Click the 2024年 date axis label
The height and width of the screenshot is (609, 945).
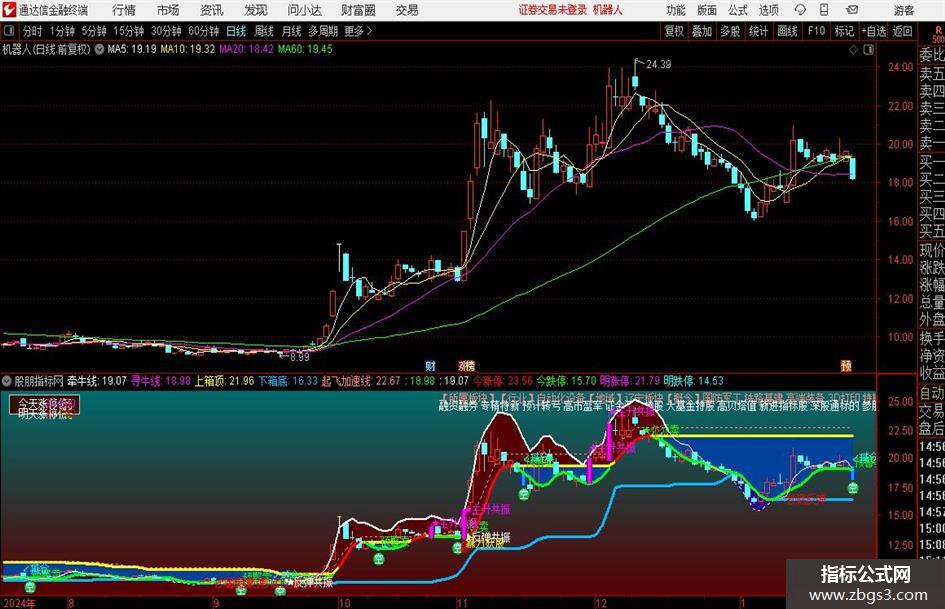click(19, 603)
